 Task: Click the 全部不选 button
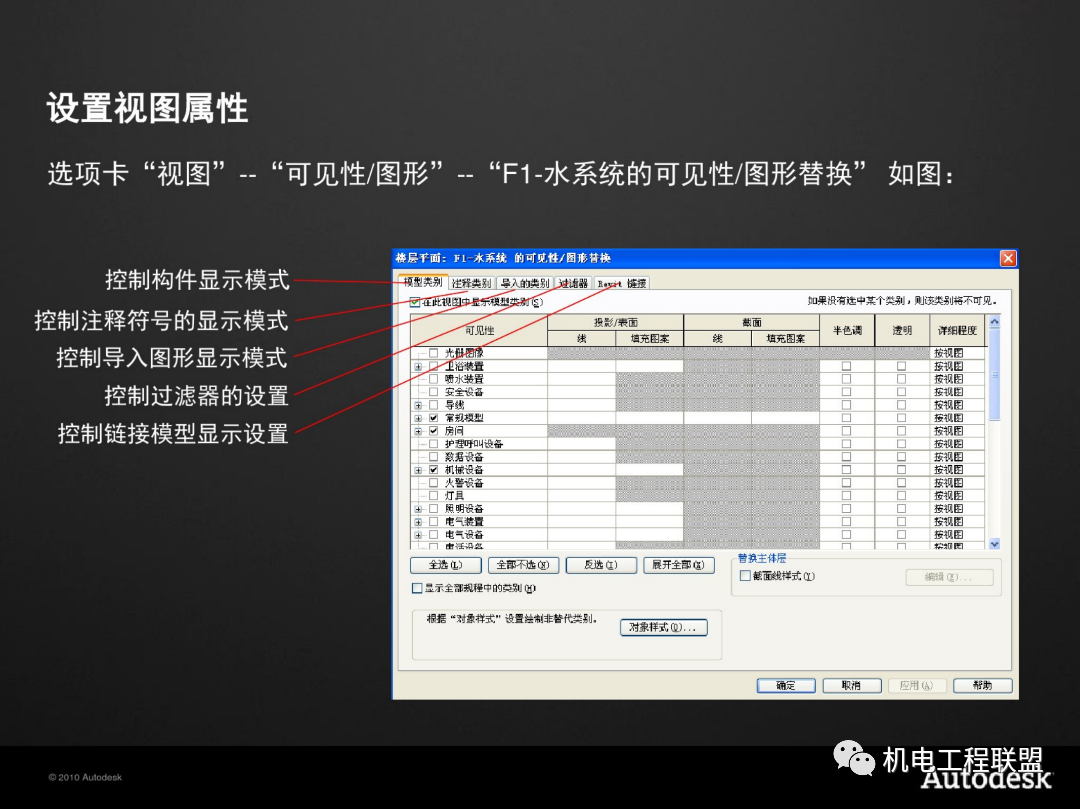(523, 565)
